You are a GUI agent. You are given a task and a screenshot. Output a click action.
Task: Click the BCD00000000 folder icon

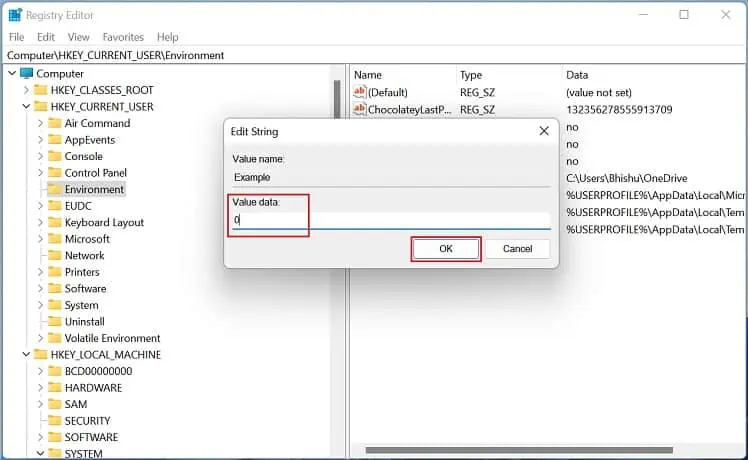(55, 371)
